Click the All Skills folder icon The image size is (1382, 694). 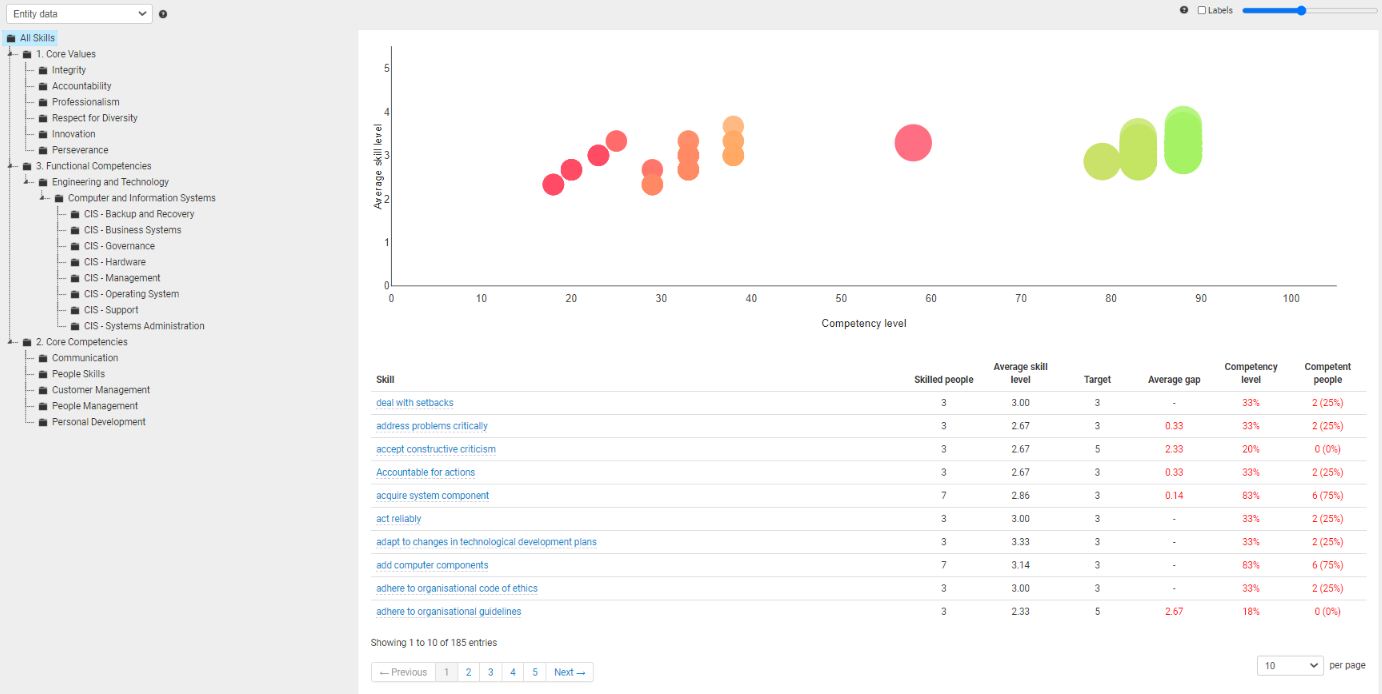[x=11, y=38]
